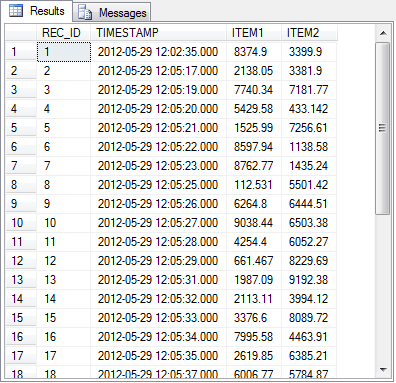Click timestamp 2012-05-29 12:05:35.000
Viewport: 396px width, 383px height.
point(158,356)
